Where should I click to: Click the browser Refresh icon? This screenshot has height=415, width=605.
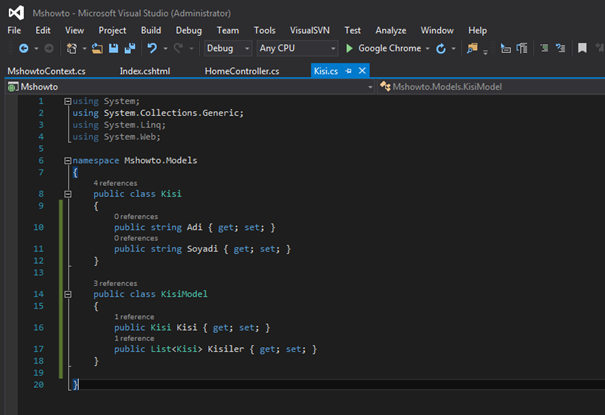coord(441,49)
